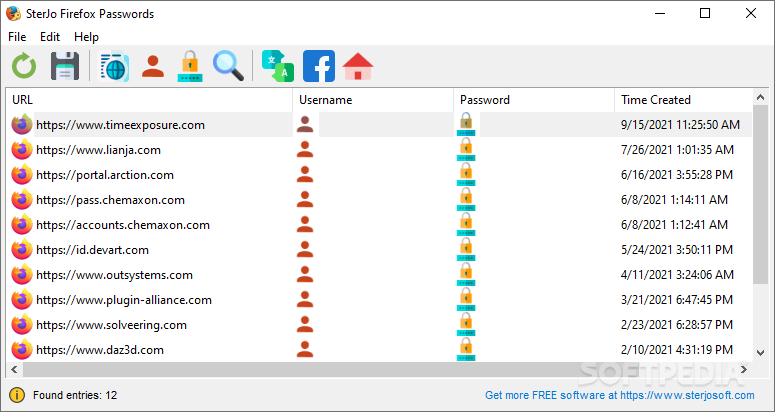Viewport: 775px width, 412px height.
Task: Sort by the Password column header
Action: tap(534, 100)
